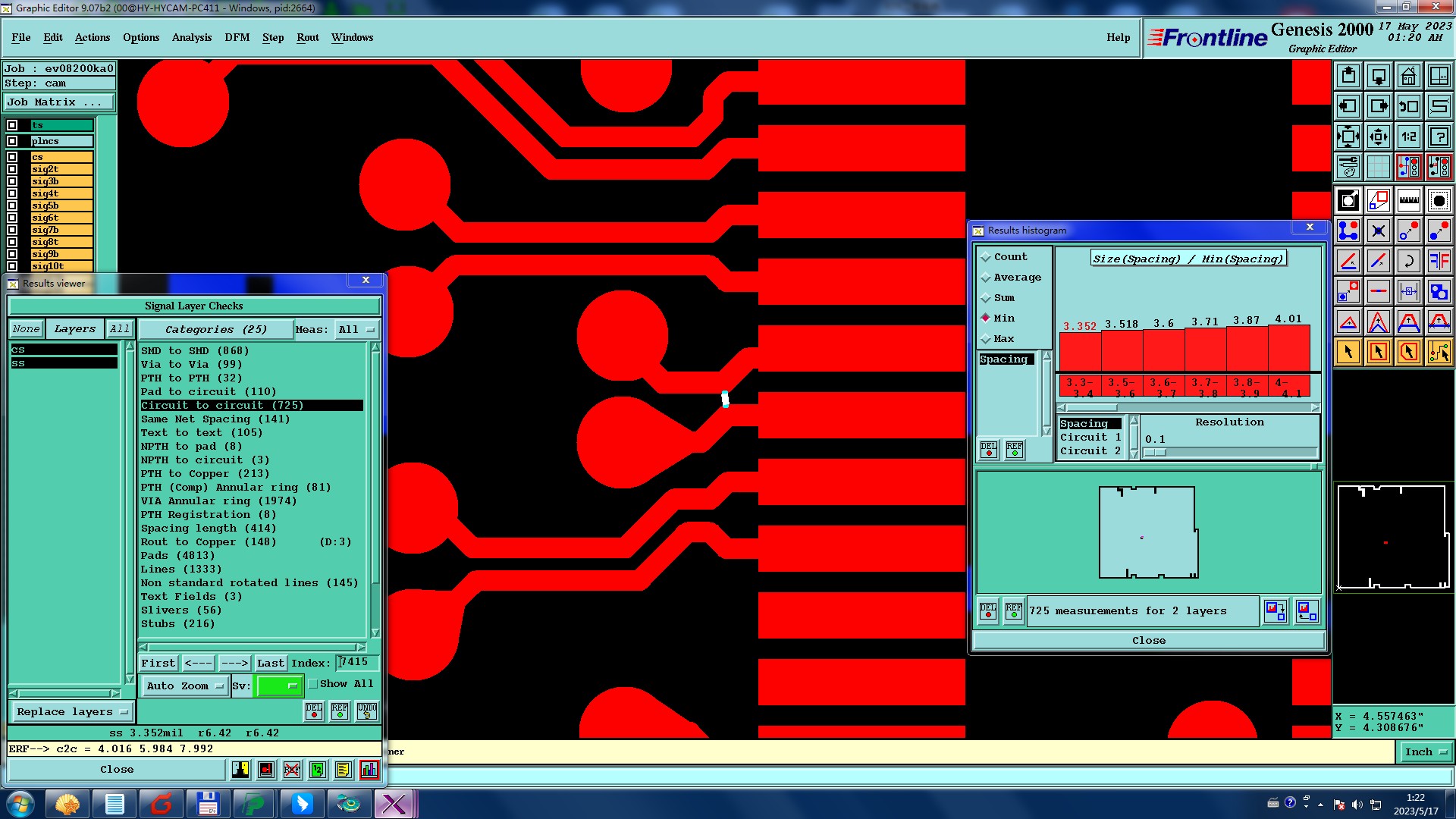Image resolution: width=1456 pixels, height=819 pixels.
Task: Open the Auto Zoom dropdown
Action: 184,686
